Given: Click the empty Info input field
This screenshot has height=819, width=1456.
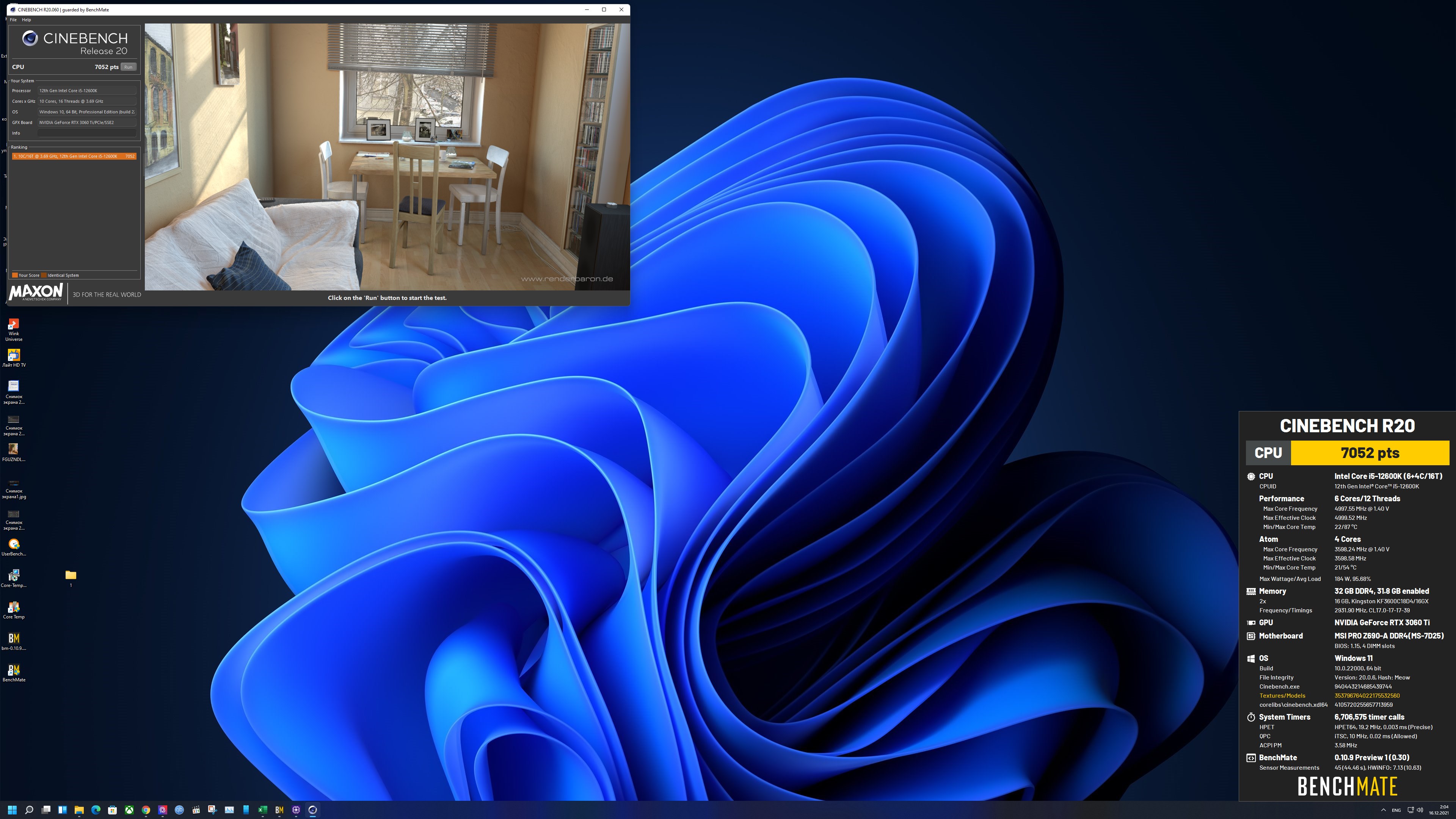Looking at the screenshot, I should pyautogui.click(x=87, y=133).
